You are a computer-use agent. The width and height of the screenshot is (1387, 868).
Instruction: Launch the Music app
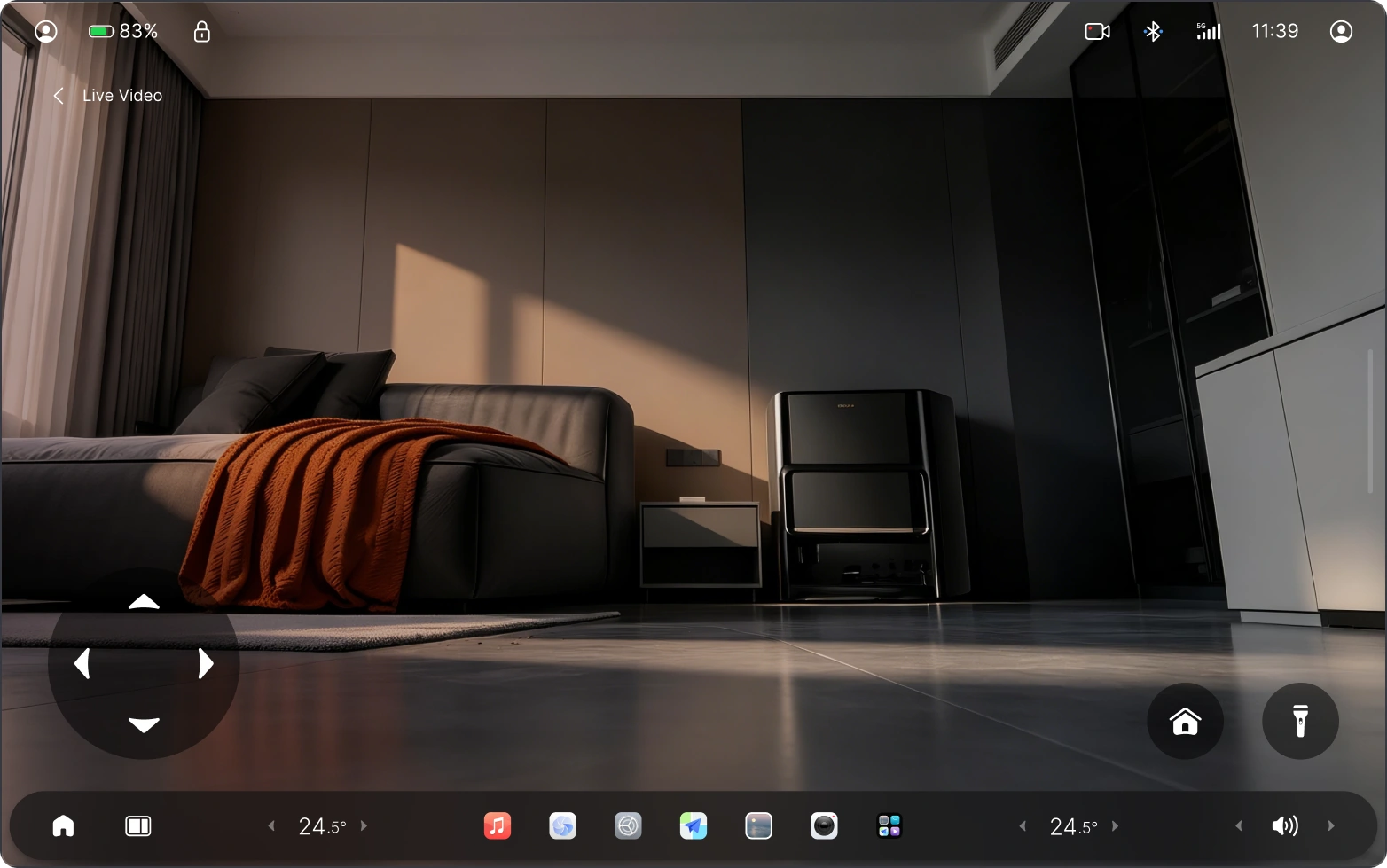[498, 826]
